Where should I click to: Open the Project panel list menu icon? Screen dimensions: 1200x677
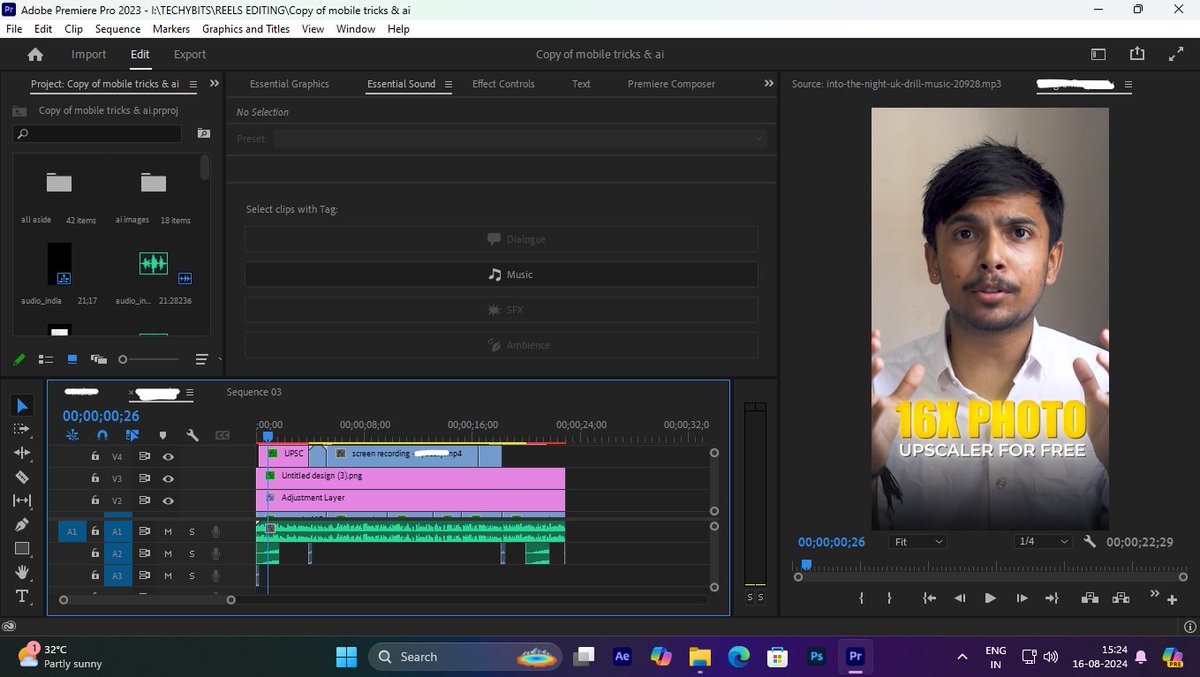coord(201,359)
